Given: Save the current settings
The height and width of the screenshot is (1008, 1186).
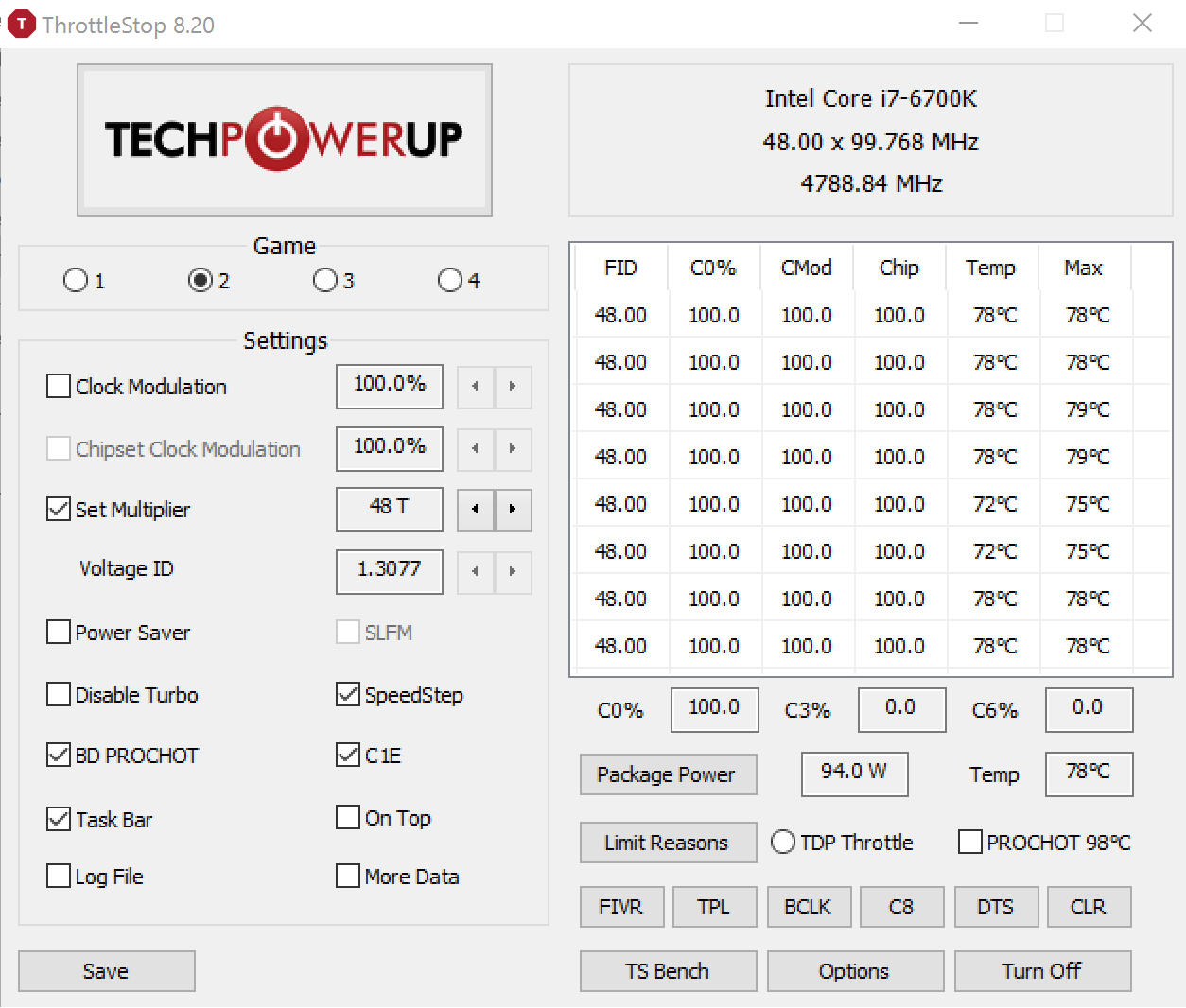Looking at the screenshot, I should point(107,971).
